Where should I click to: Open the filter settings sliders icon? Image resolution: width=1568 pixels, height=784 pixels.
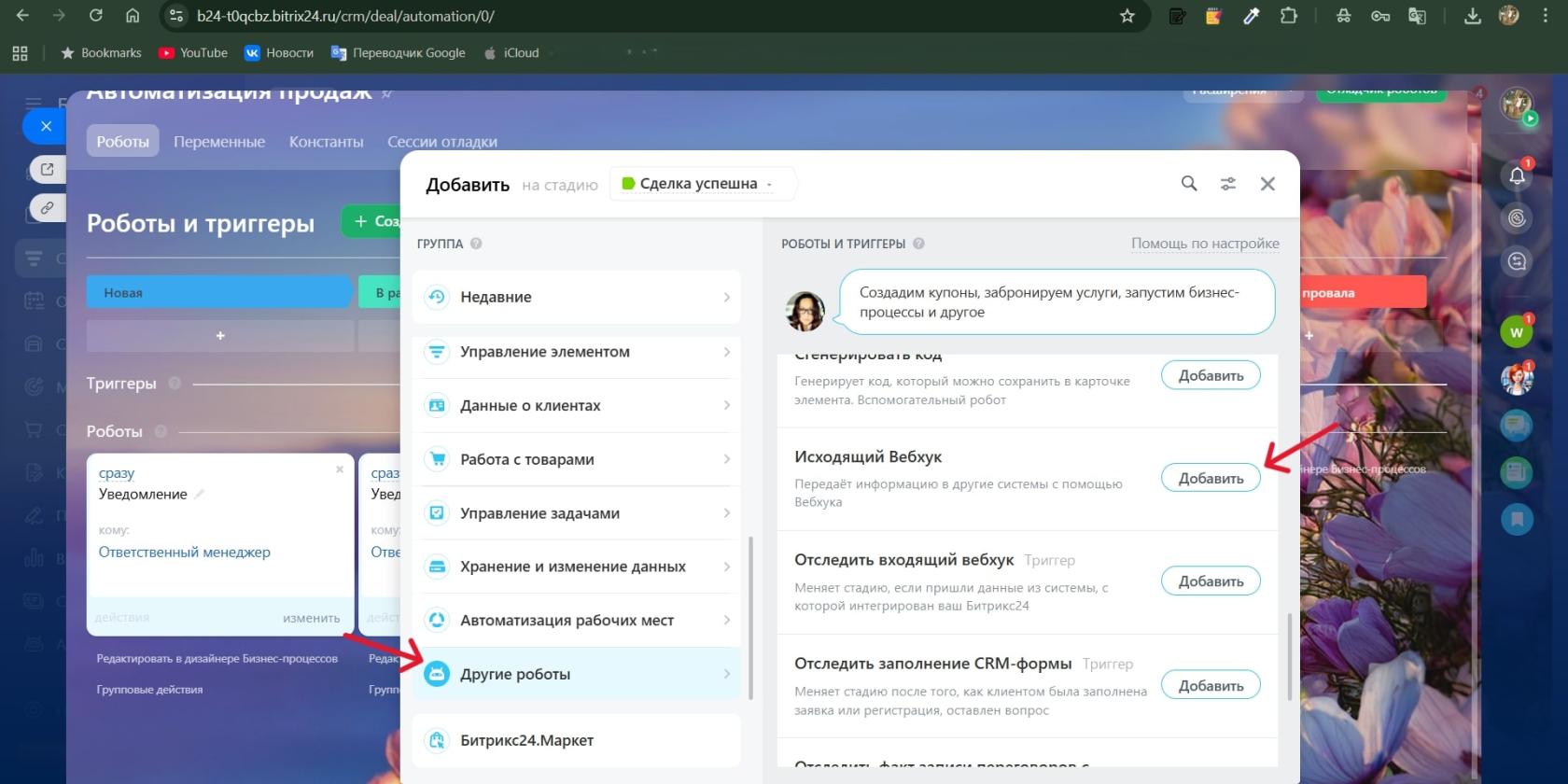tap(1228, 184)
